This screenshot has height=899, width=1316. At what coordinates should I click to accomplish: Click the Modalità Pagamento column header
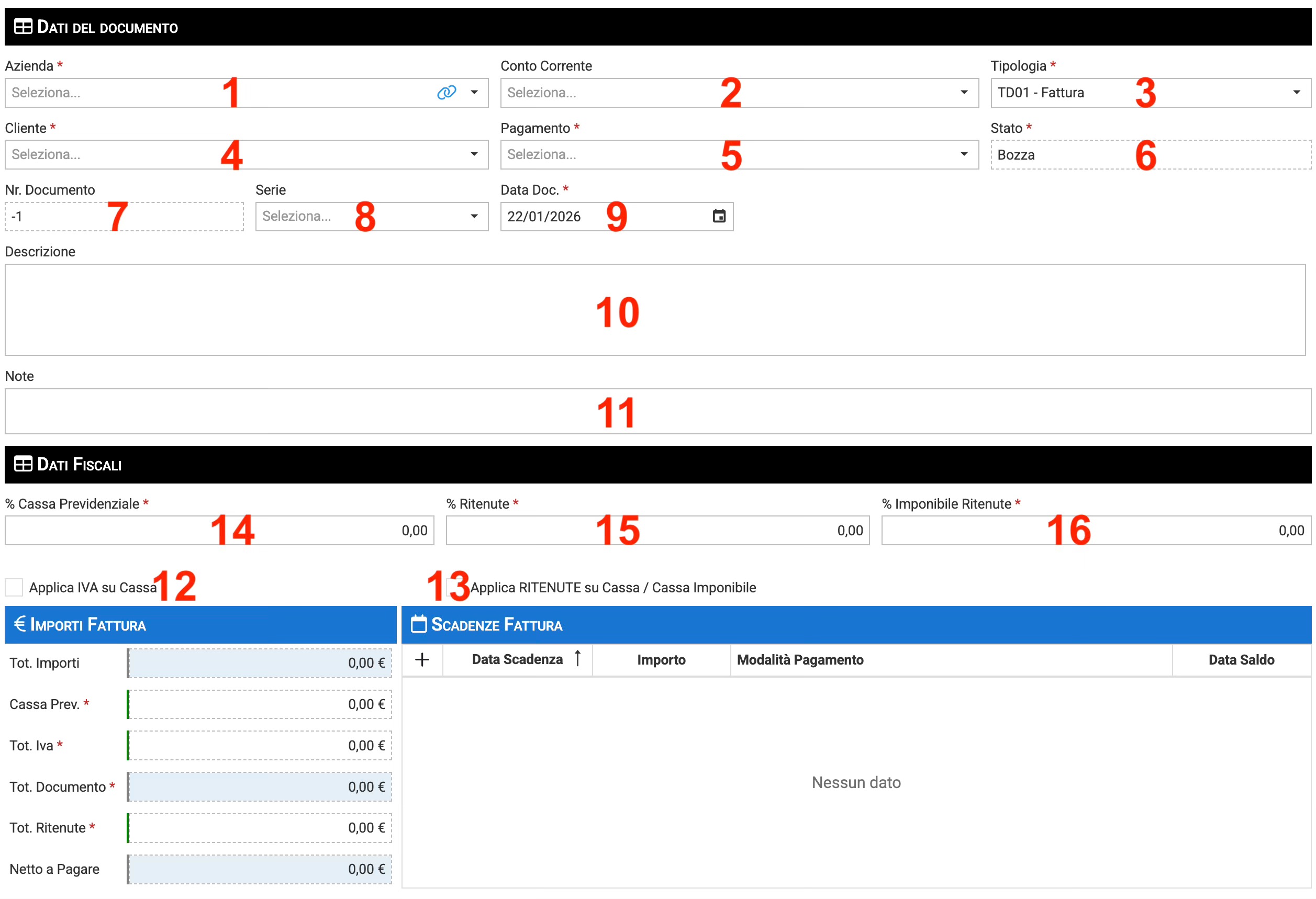pyautogui.click(x=799, y=659)
